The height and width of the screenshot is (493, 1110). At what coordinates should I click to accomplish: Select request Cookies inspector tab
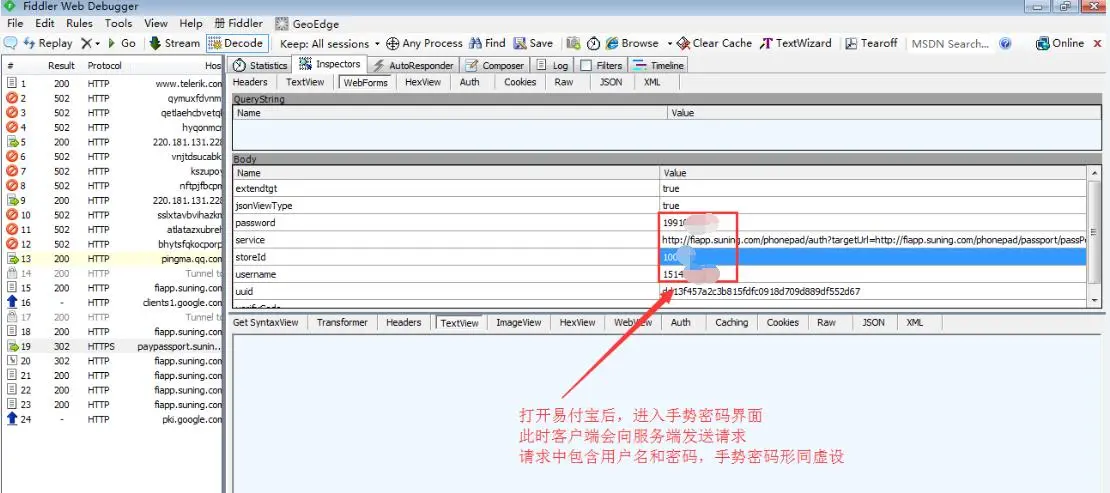coord(520,82)
